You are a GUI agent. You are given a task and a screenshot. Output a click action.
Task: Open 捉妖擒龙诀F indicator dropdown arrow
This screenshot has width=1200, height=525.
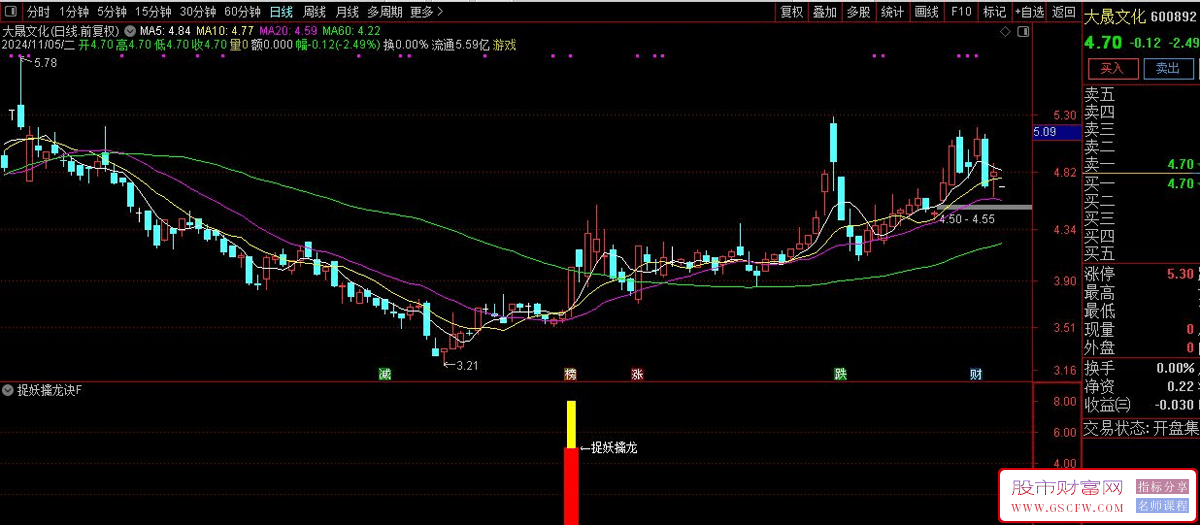tap(8, 390)
